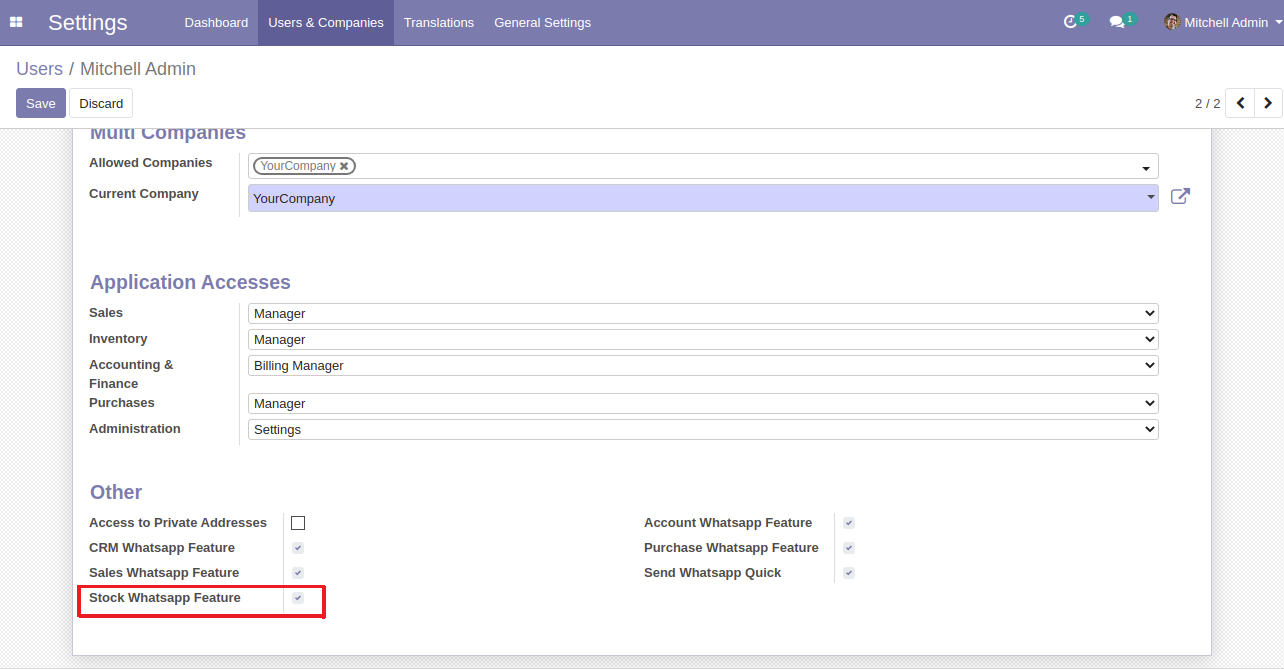Viewport: 1284px width, 669px height.
Task: Click the 2 / 2 pager counter
Action: click(x=1208, y=103)
